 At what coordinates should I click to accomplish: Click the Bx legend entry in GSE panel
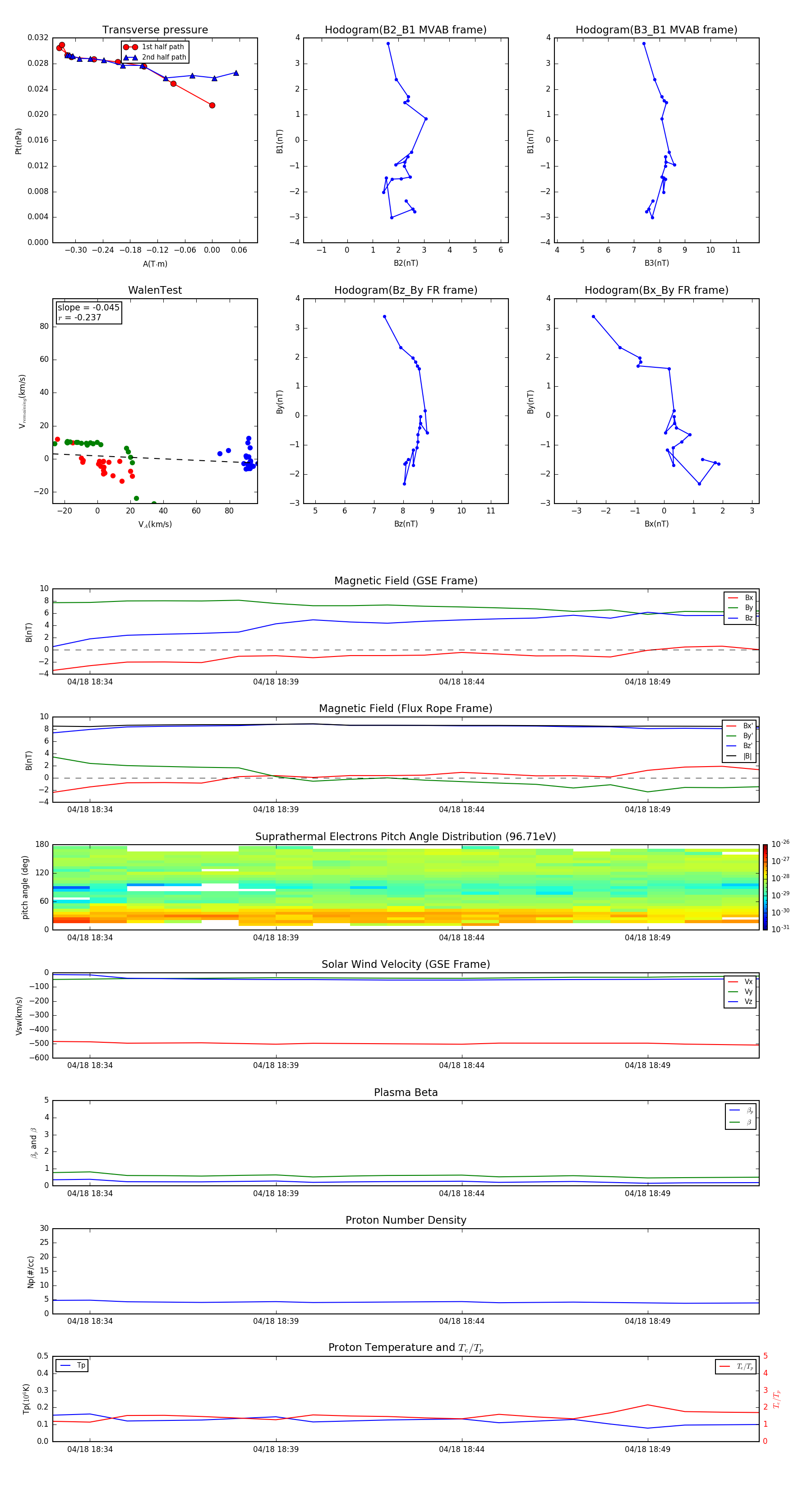coord(740,598)
